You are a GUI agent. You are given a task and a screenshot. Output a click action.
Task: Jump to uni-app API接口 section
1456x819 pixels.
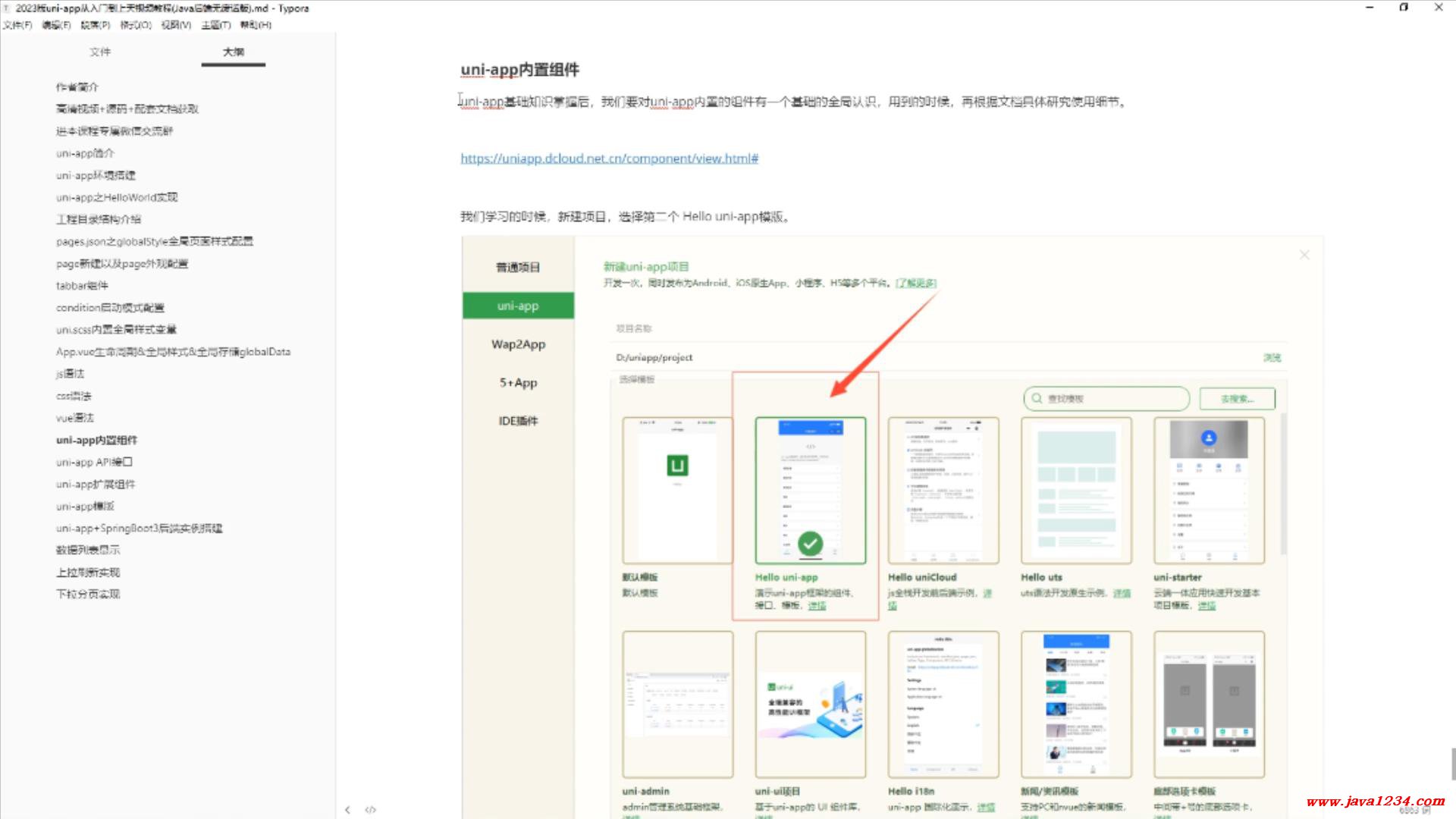point(94,462)
